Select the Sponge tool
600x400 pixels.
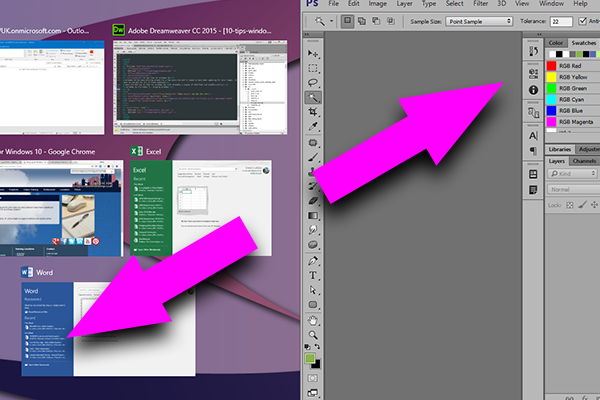point(313,245)
